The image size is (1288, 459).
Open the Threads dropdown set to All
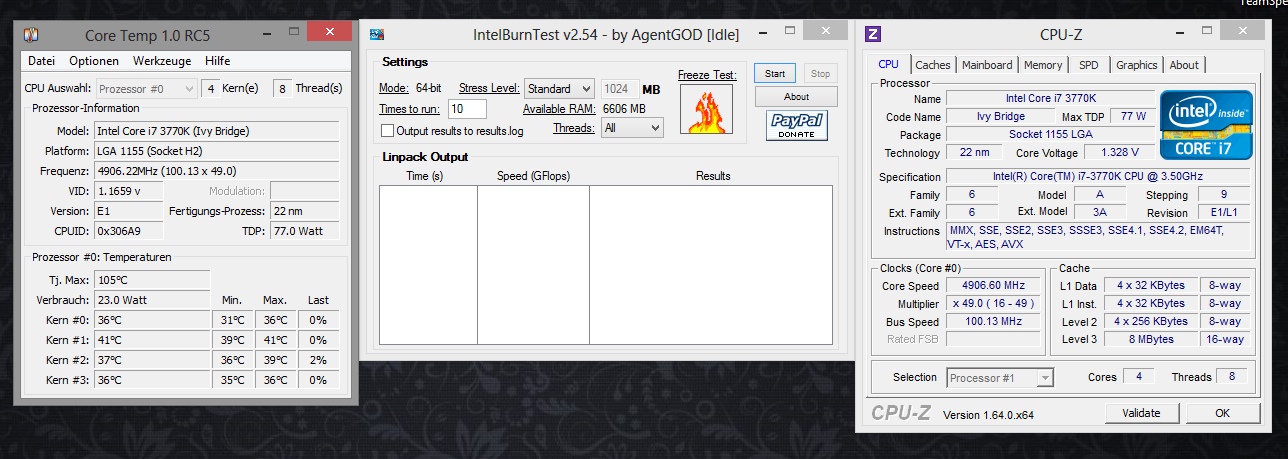click(632, 127)
